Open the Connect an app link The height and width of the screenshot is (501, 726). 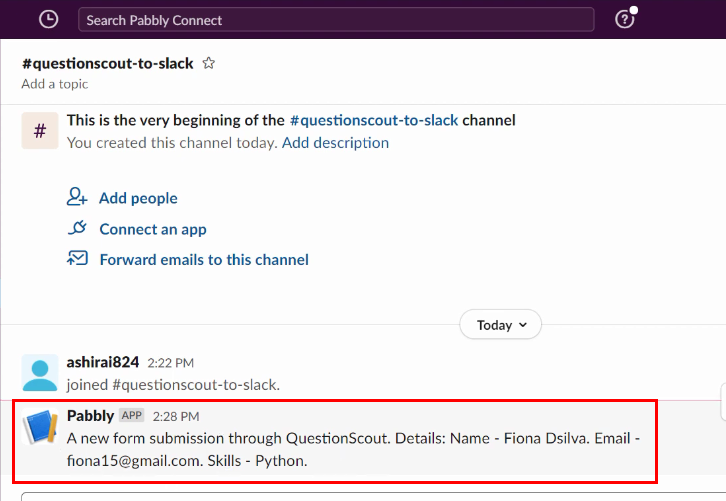pyautogui.click(x=153, y=229)
